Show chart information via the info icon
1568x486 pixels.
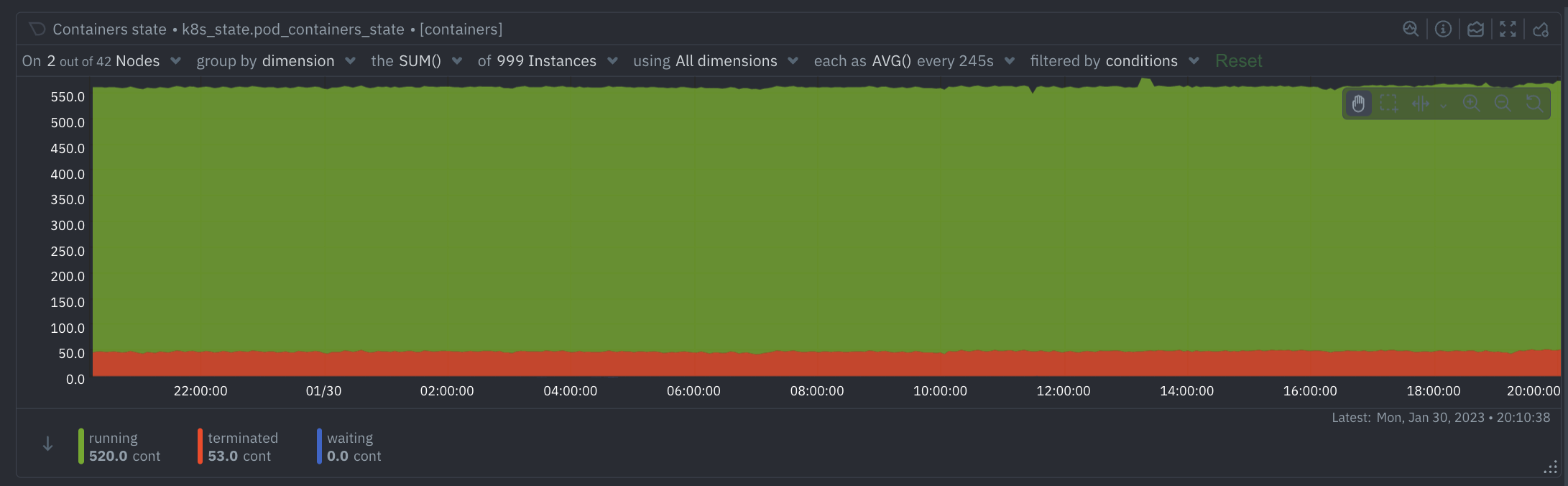(x=1443, y=29)
